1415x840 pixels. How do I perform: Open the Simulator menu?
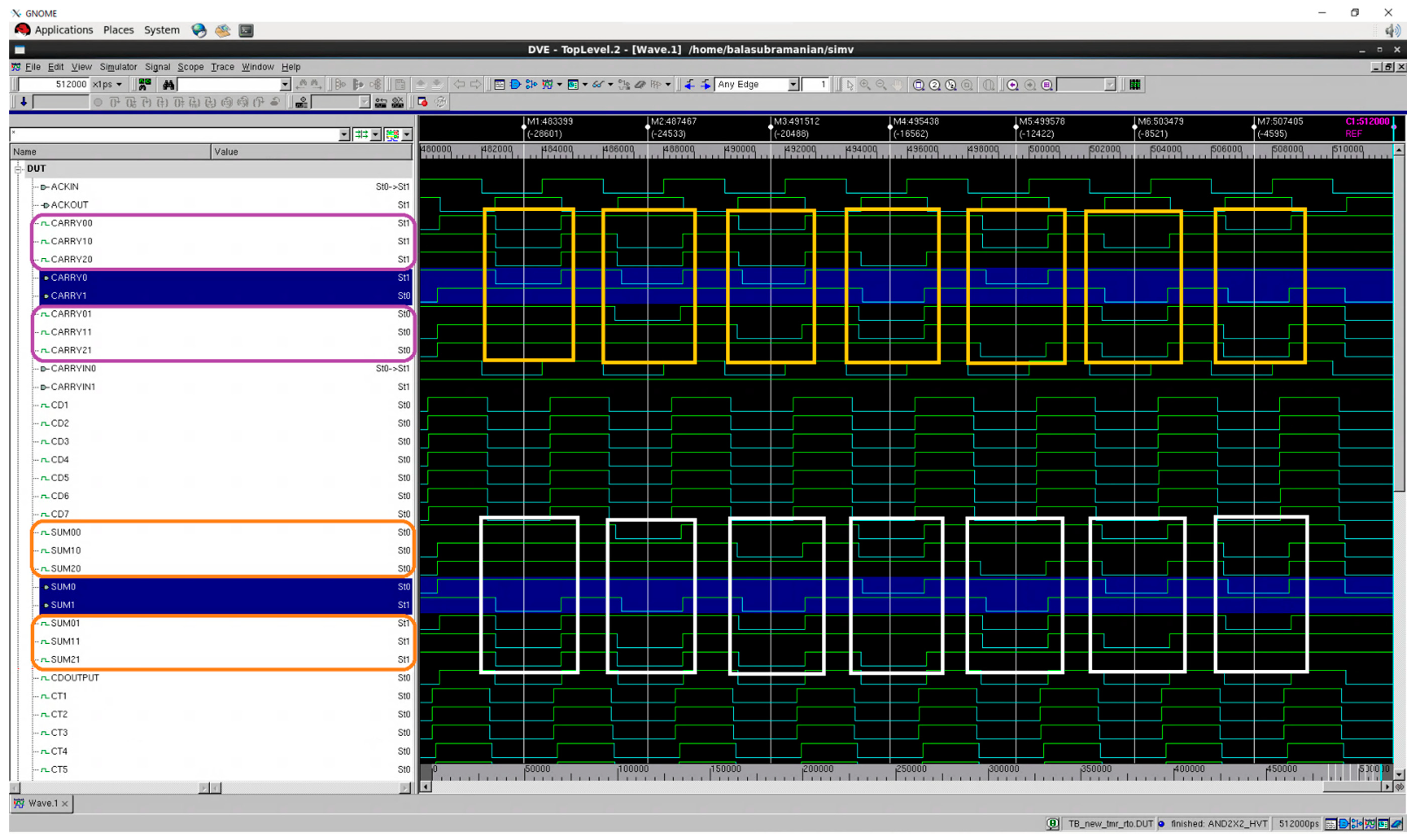coord(118,67)
